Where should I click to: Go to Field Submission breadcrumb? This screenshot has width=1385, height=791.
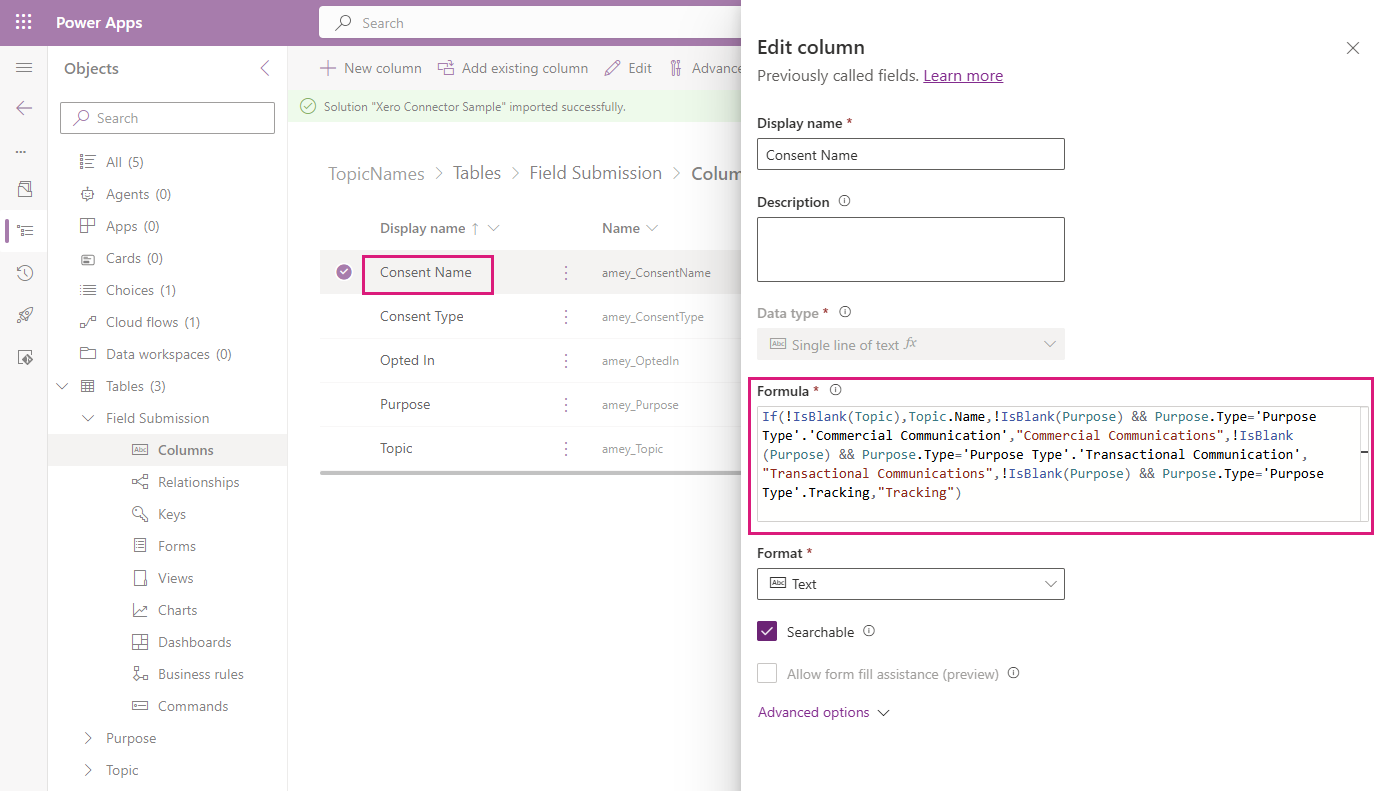point(596,173)
